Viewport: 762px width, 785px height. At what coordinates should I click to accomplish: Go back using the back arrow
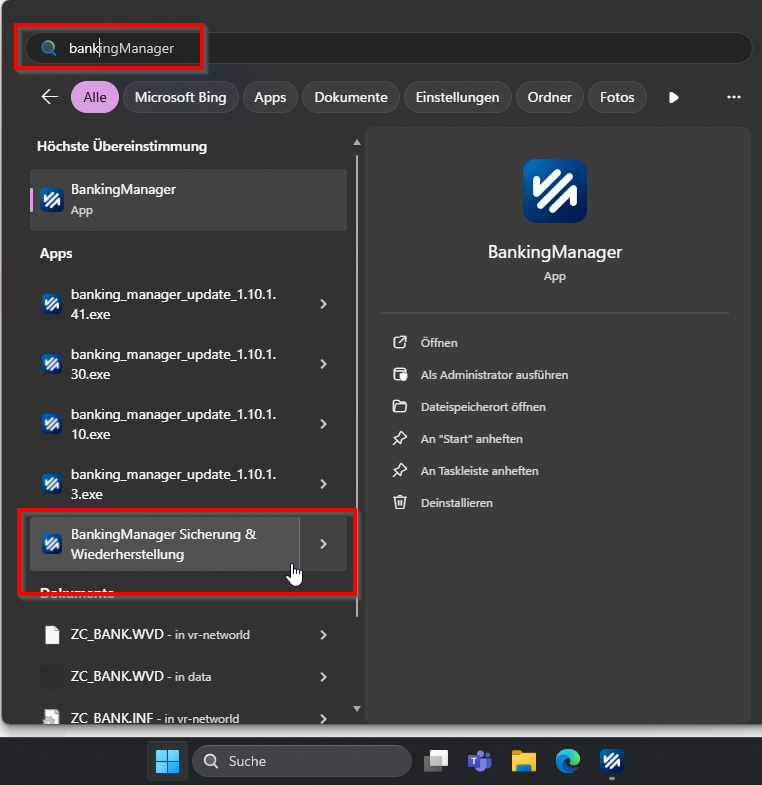click(50, 97)
